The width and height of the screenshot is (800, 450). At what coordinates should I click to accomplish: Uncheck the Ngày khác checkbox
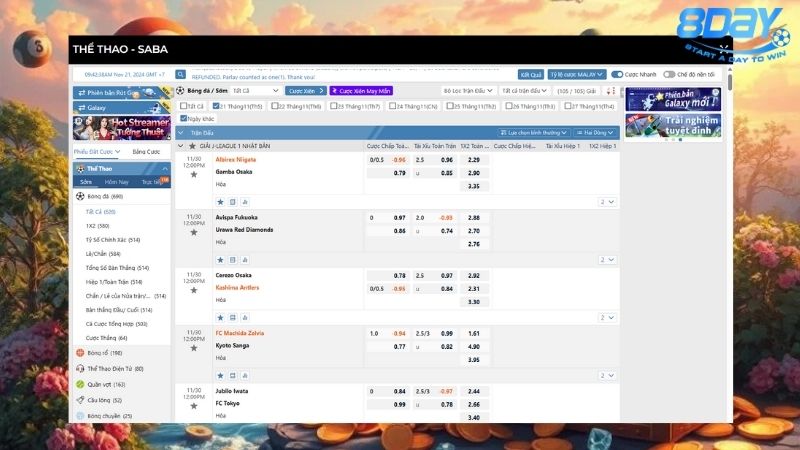tap(184, 118)
